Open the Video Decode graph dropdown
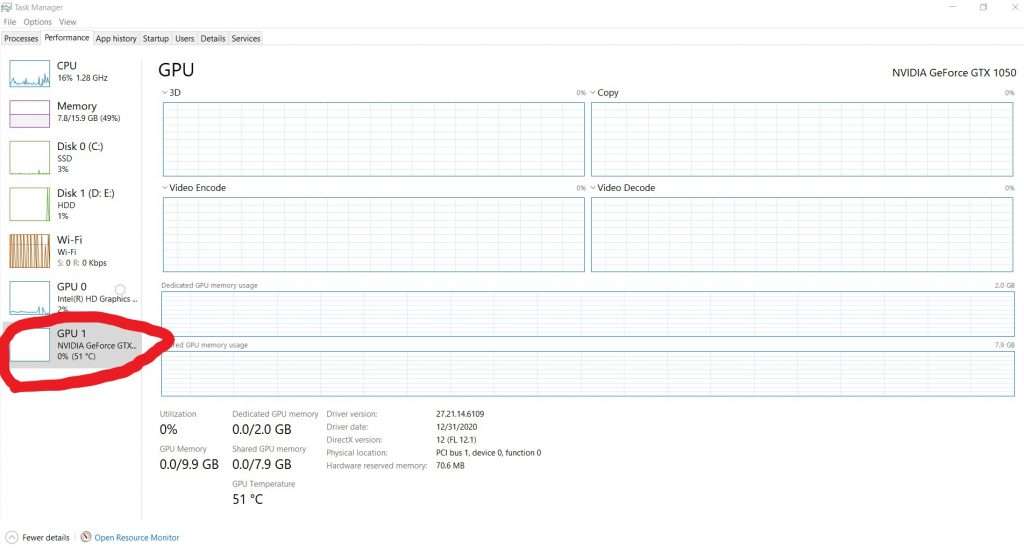This screenshot has width=1024, height=548. pos(593,187)
